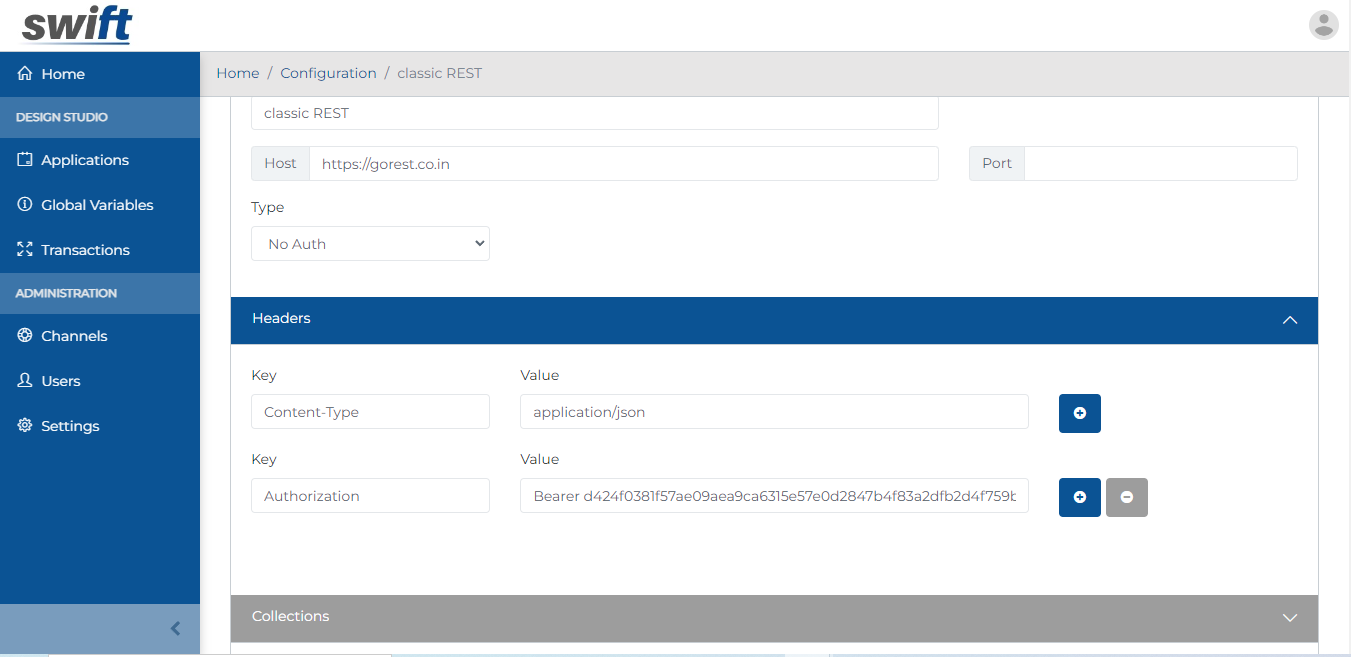Open the user profile avatar
The image size is (1351, 657).
[x=1323, y=25]
